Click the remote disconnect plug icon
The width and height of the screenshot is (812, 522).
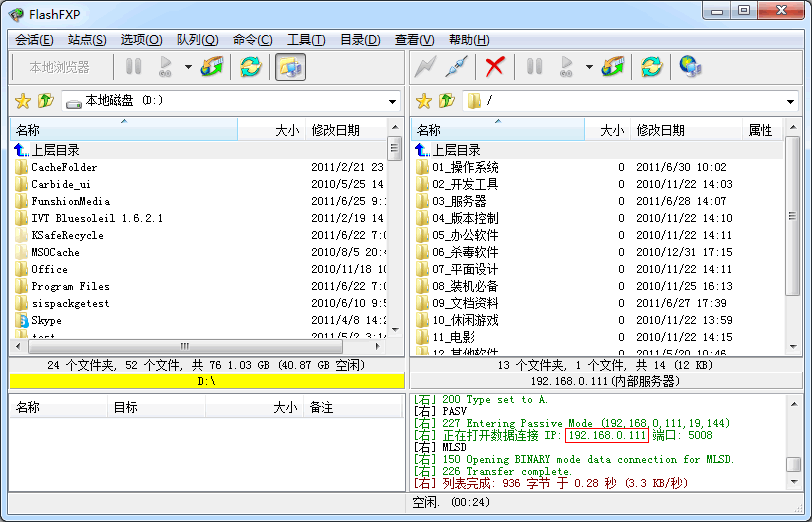pos(457,67)
